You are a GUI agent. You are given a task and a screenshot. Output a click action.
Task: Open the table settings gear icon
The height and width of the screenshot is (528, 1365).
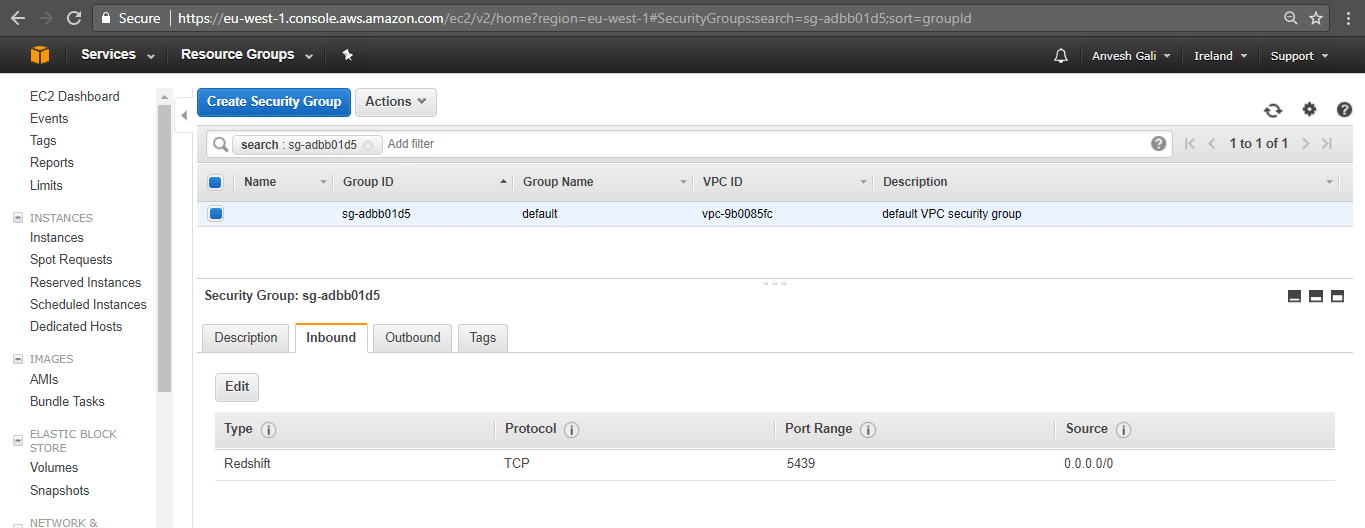click(1309, 110)
